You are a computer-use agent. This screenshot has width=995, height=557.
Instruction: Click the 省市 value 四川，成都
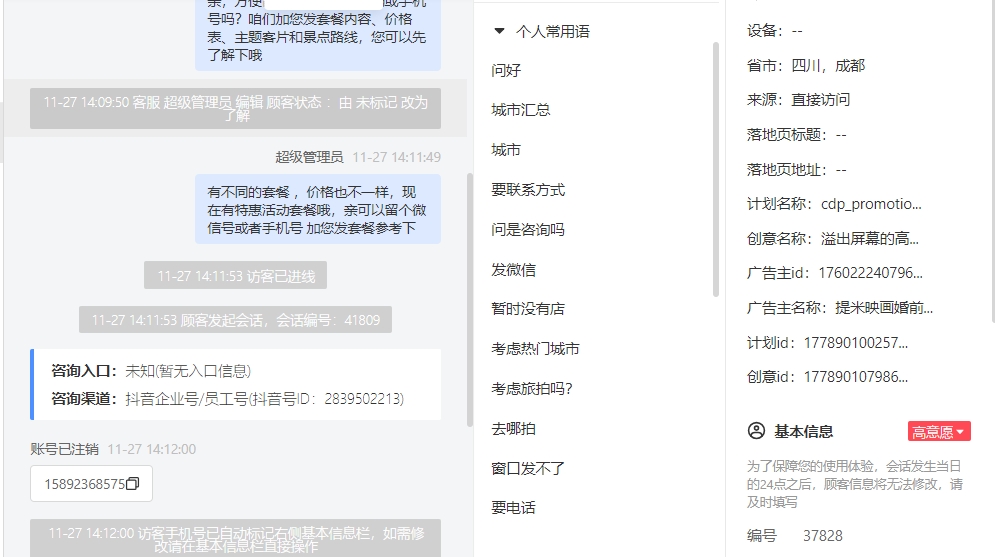828,65
